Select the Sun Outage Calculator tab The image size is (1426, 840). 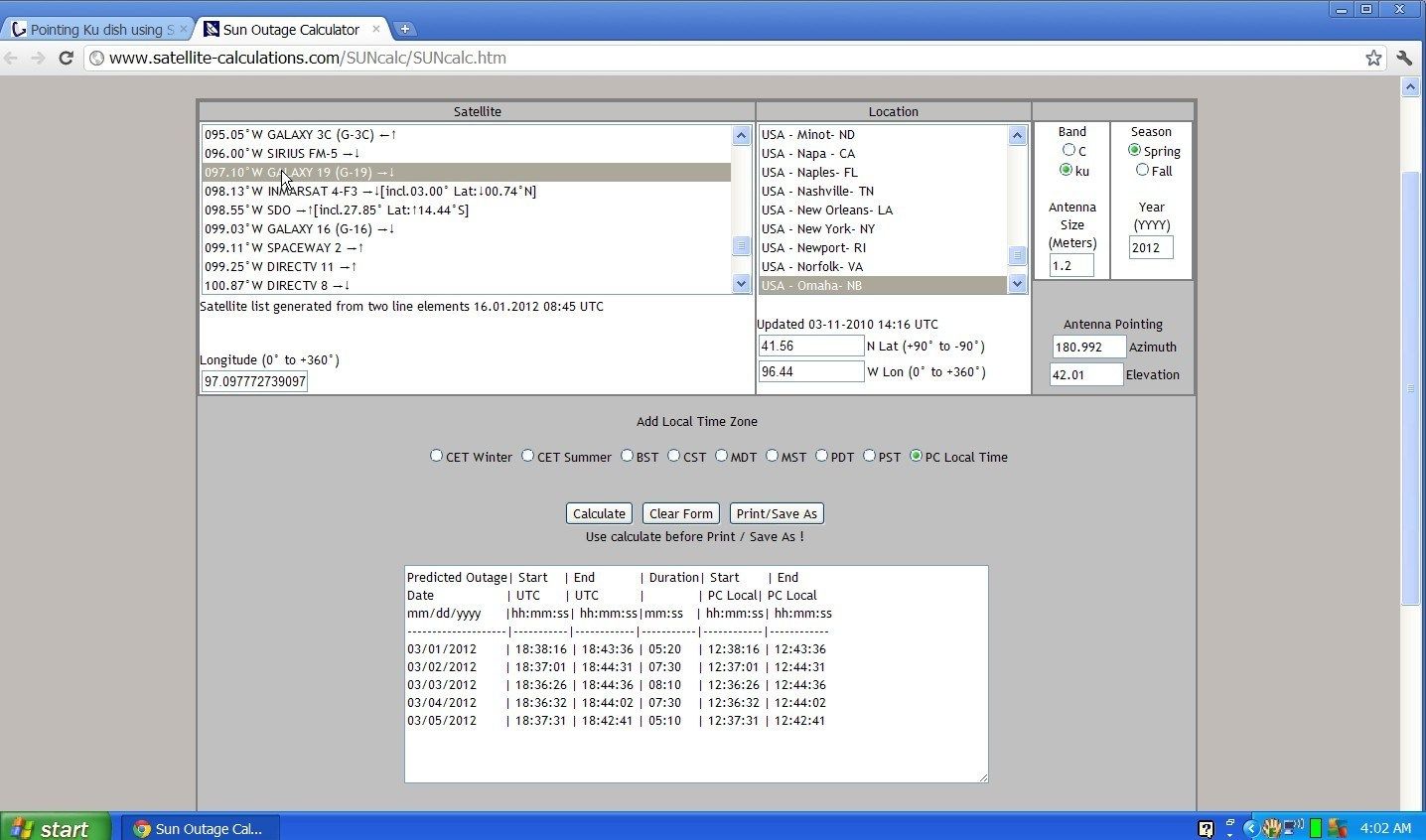tap(291, 29)
